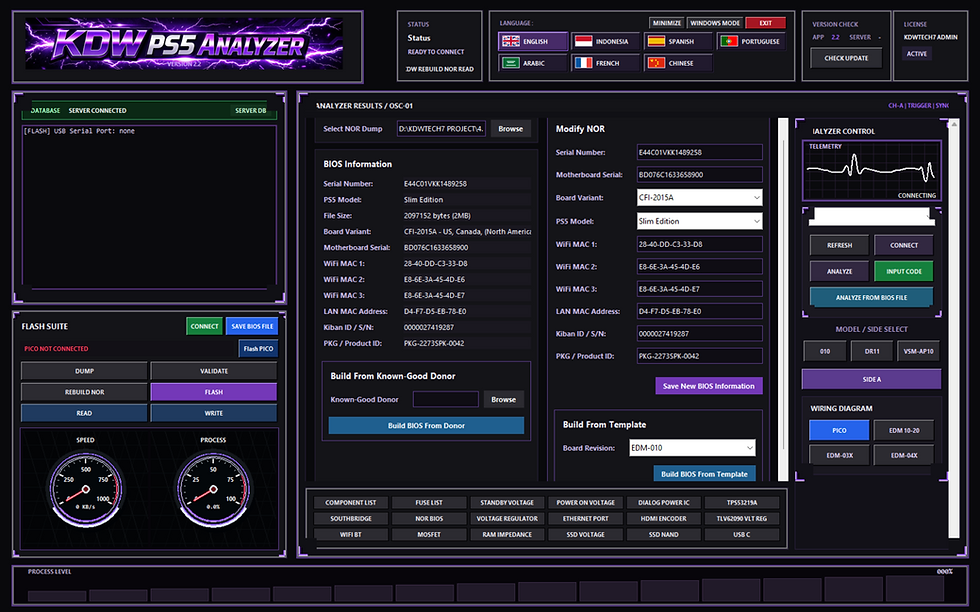980x612 pixels.
Task: Open the port dropdown above Refresh
Action: 871,216
